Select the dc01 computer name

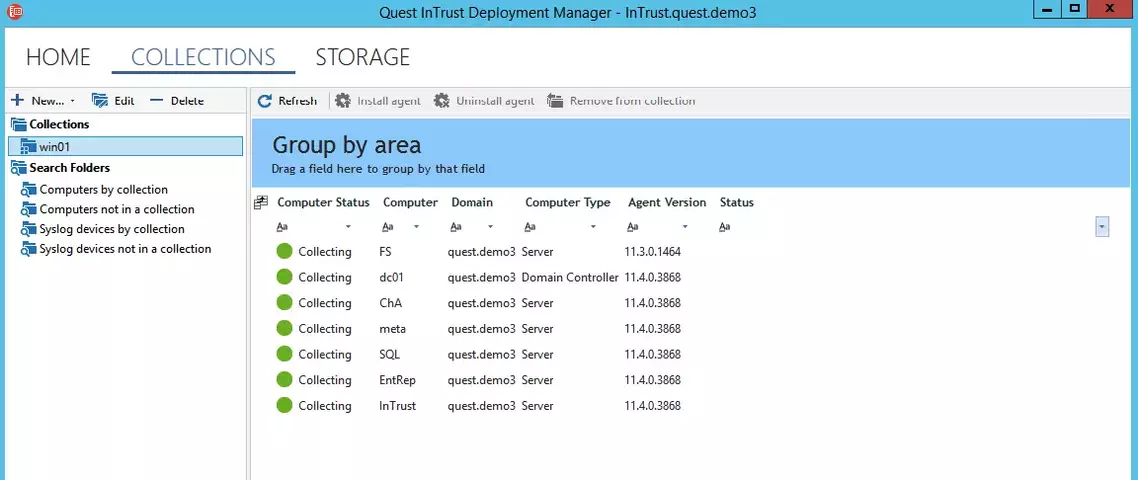point(393,277)
